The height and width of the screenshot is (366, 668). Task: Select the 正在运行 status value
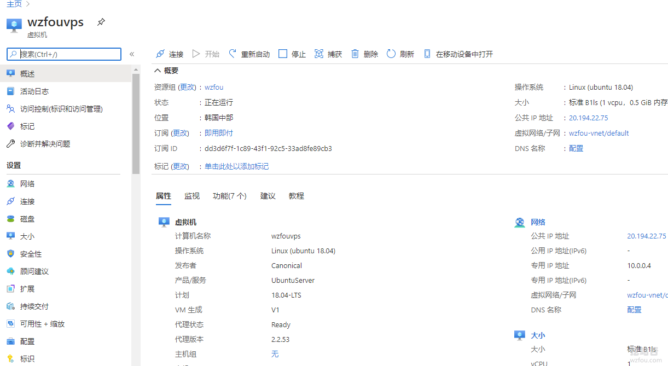click(219, 102)
